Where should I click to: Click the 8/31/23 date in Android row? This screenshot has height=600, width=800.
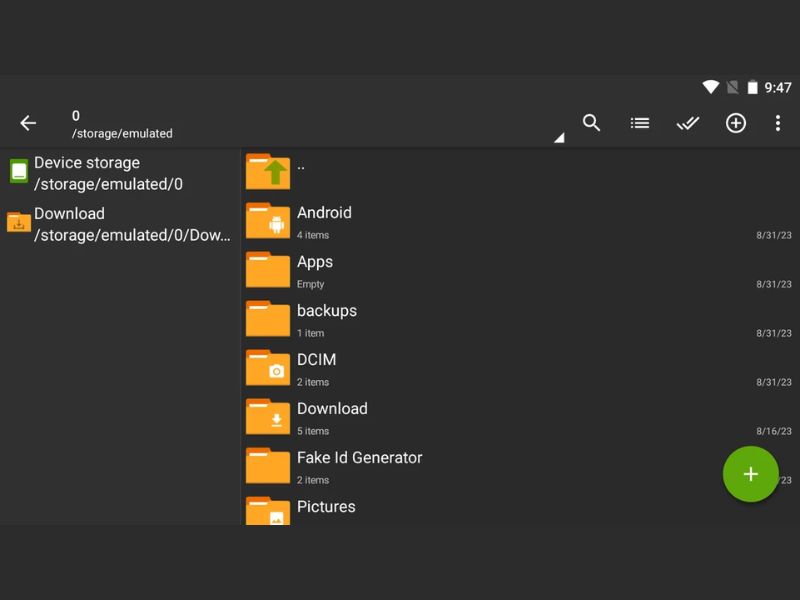[774, 235]
